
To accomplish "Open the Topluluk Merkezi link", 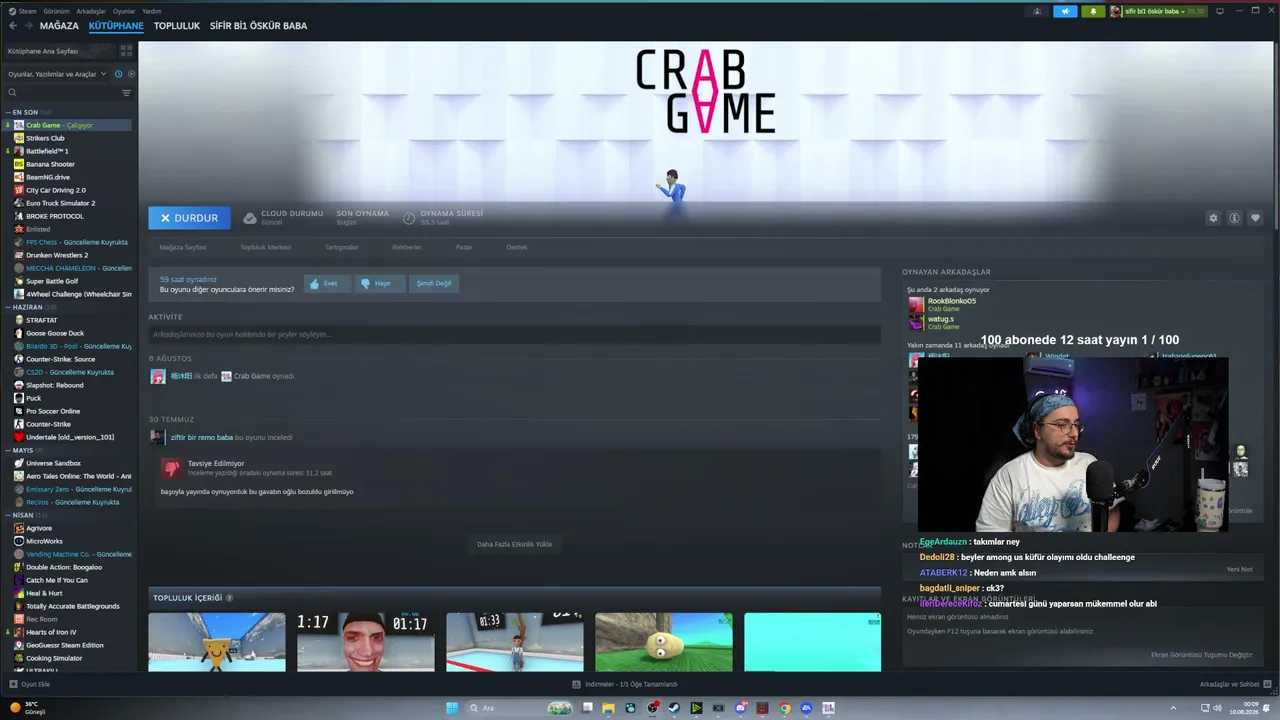I will pos(265,247).
